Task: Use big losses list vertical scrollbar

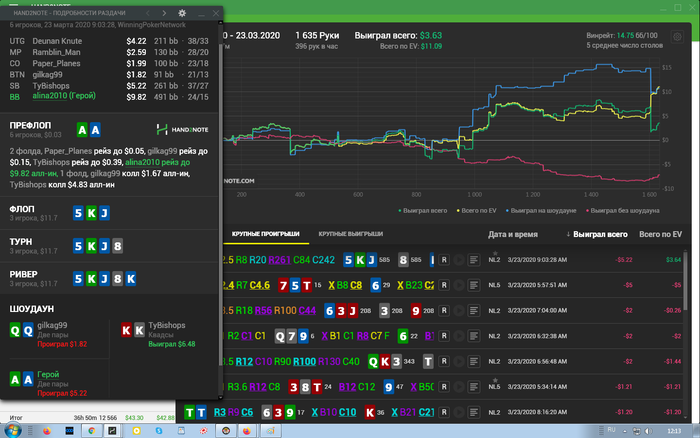Action: (686, 281)
